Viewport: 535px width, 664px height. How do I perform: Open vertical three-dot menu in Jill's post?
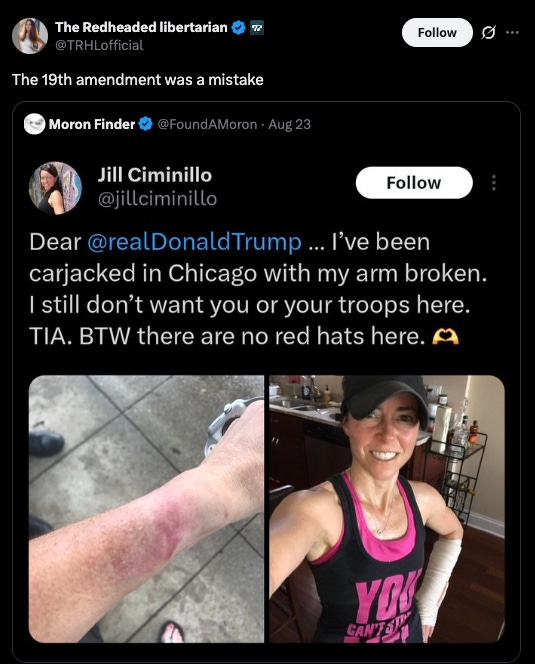493,183
